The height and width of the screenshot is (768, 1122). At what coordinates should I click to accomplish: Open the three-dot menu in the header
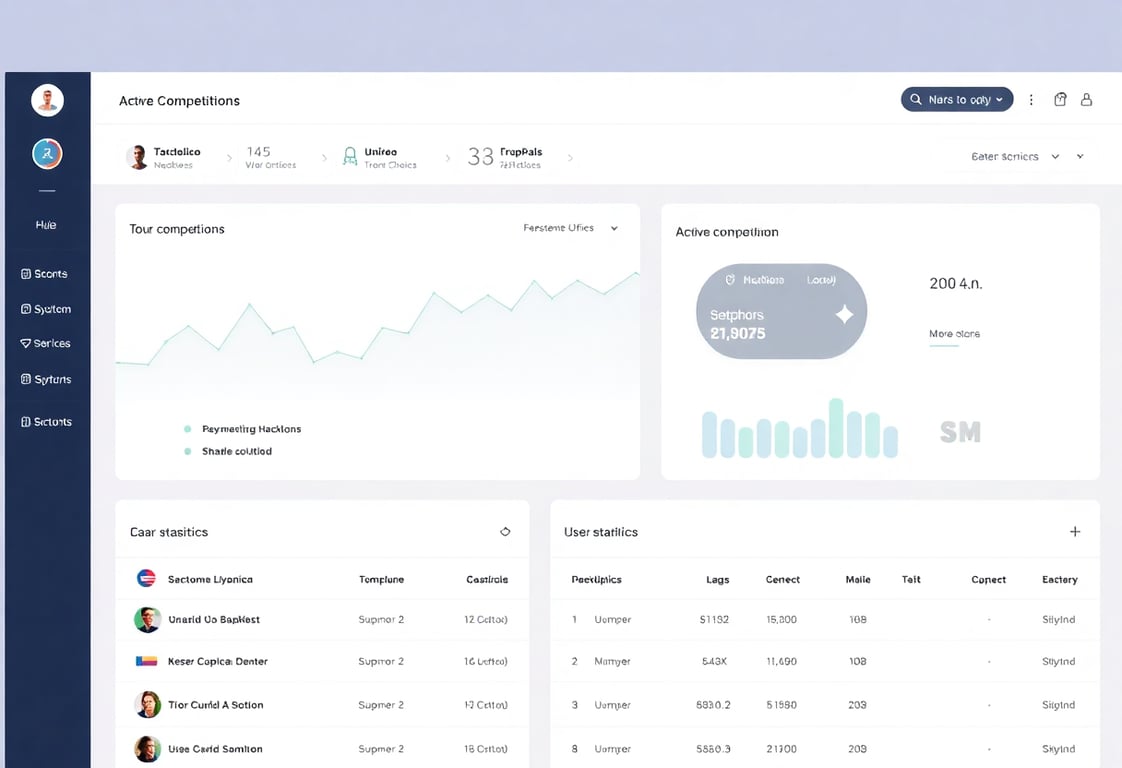tap(1031, 99)
